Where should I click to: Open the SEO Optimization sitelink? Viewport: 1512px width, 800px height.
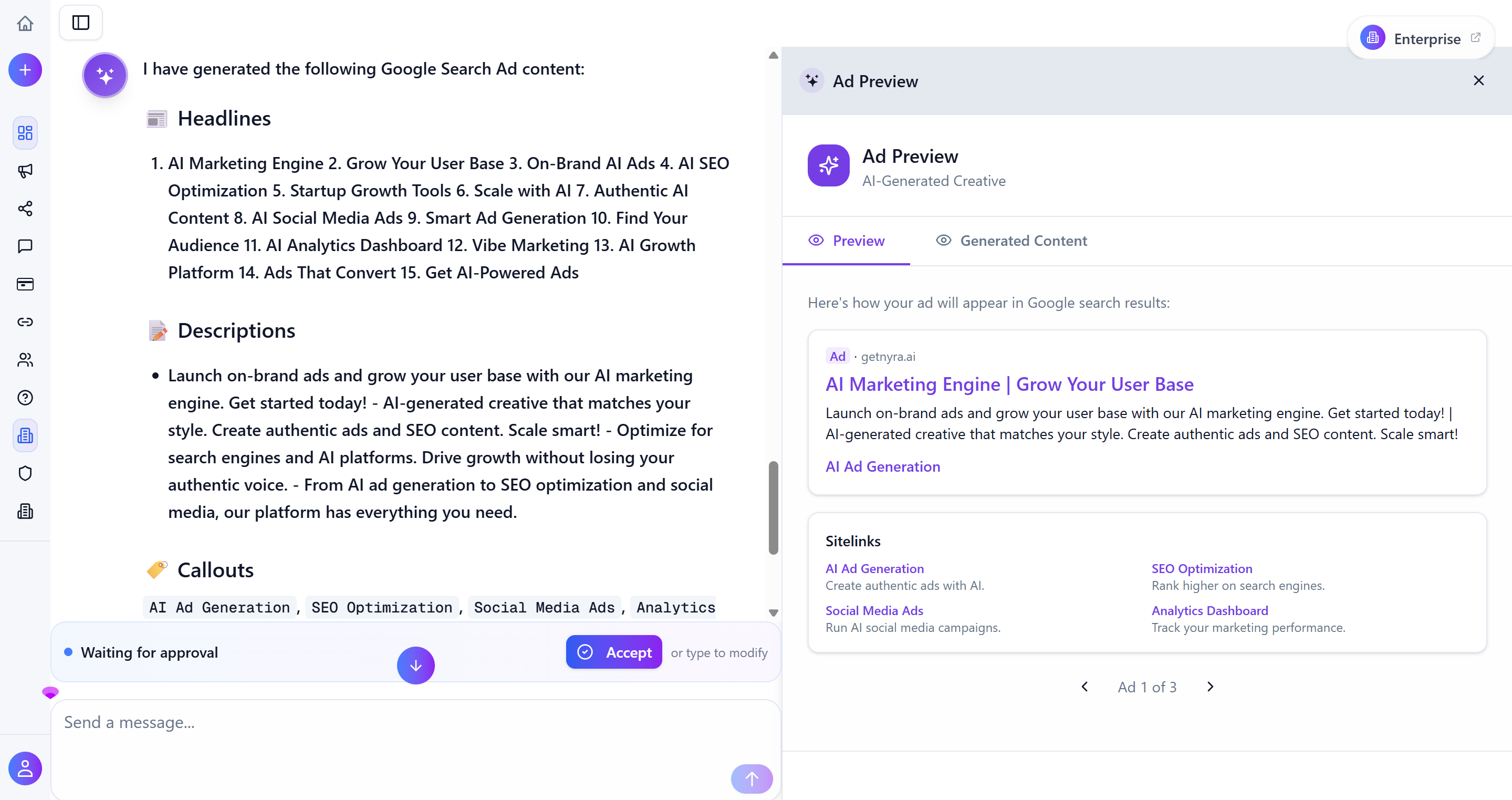click(1201, 568)
